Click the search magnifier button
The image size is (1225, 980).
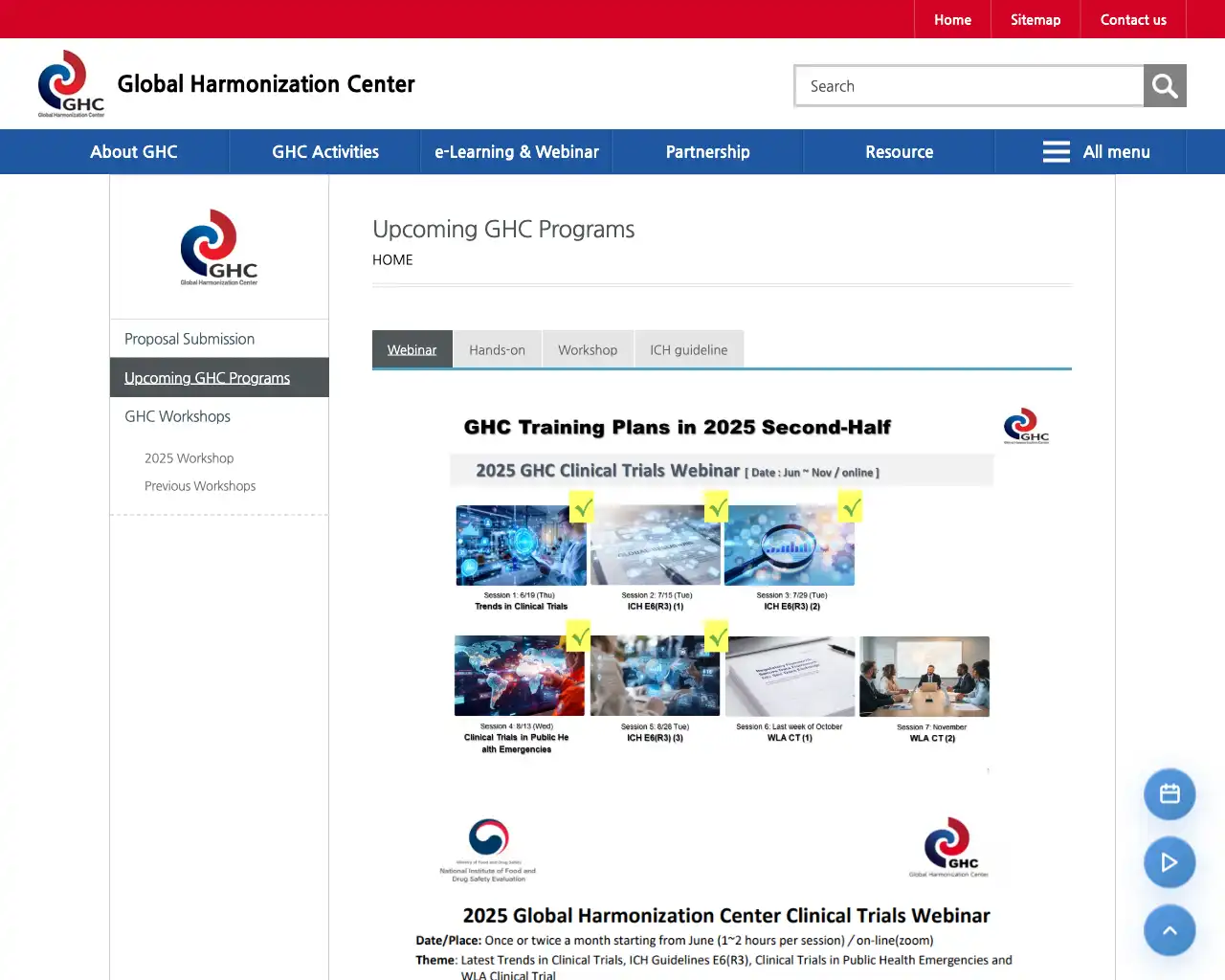(1165, 86)
